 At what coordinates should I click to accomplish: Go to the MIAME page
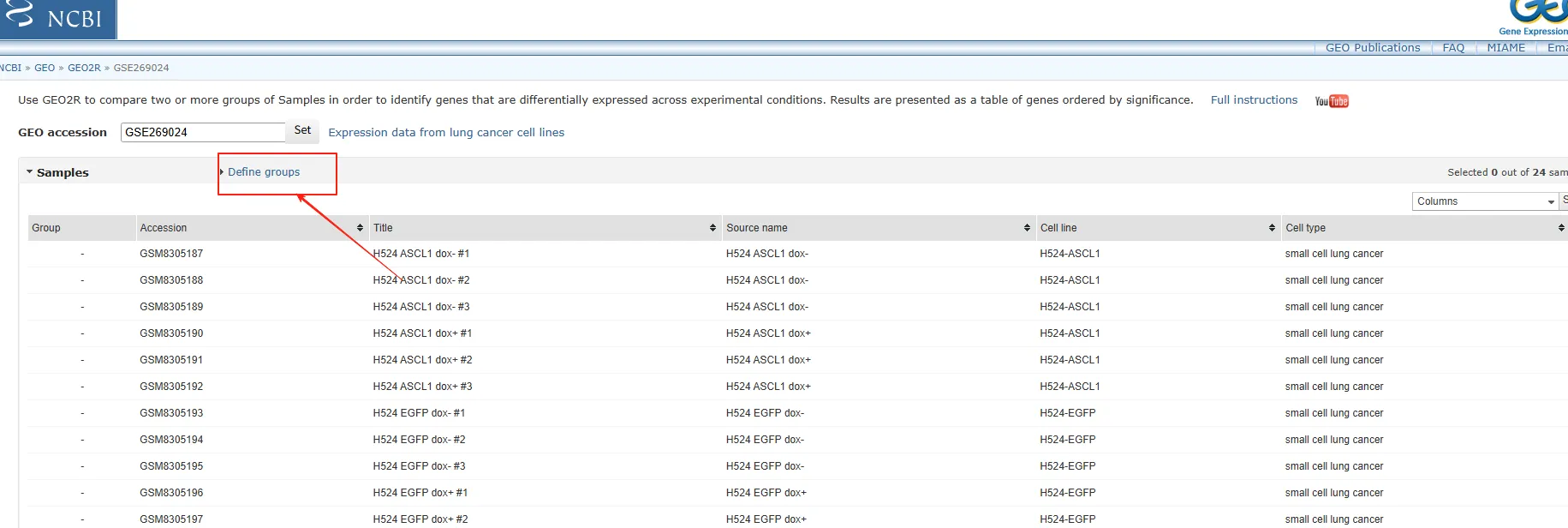tap(1505, 48)
